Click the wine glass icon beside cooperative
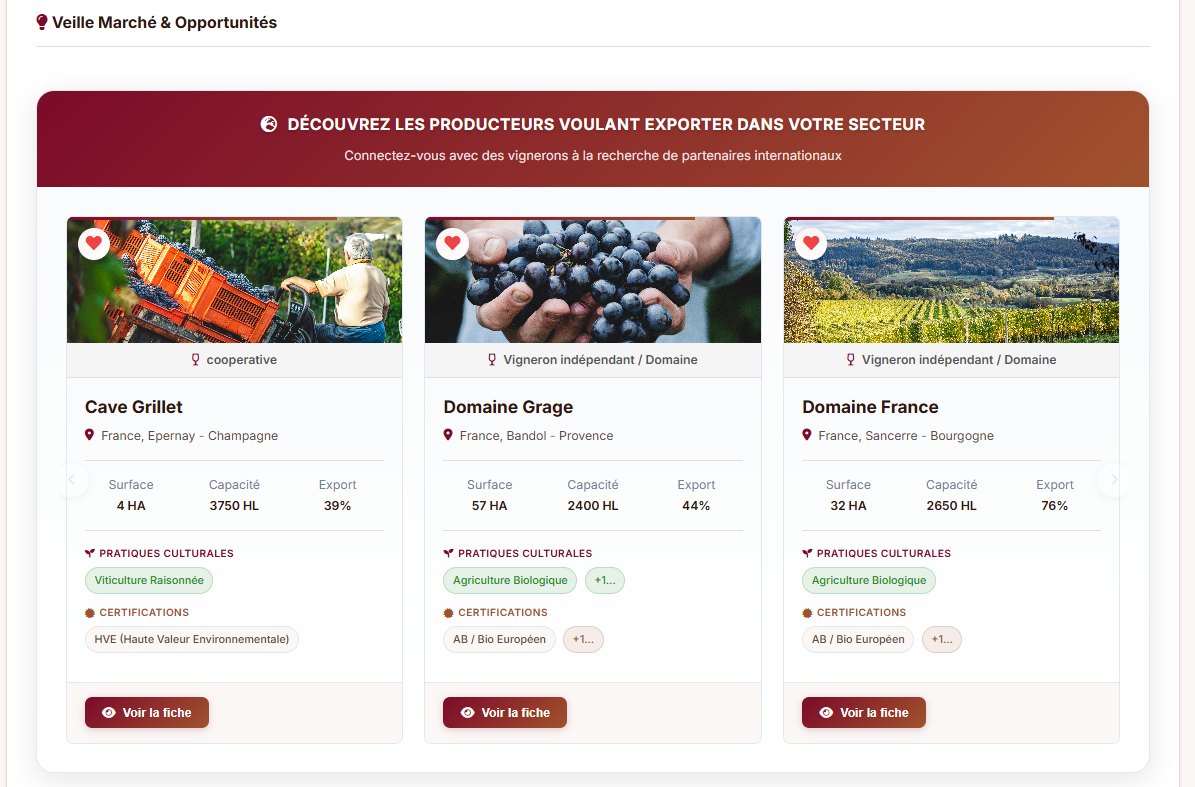Viewport: 1195px width, 787px height. (x=196, y=360)
